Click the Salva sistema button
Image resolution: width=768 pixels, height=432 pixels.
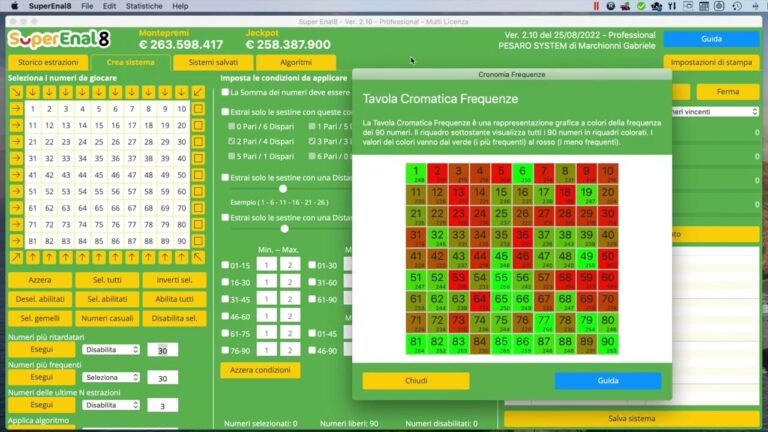coord(632,419)
